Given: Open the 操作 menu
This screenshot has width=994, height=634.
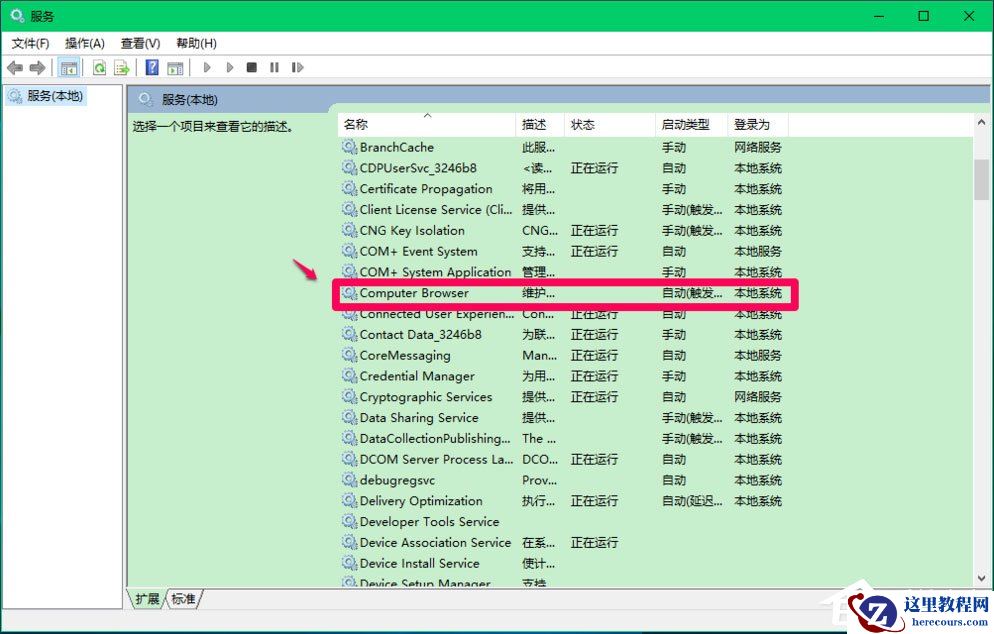Looking at the screenshot, I should pyautogui.click(x=85, y=43).
